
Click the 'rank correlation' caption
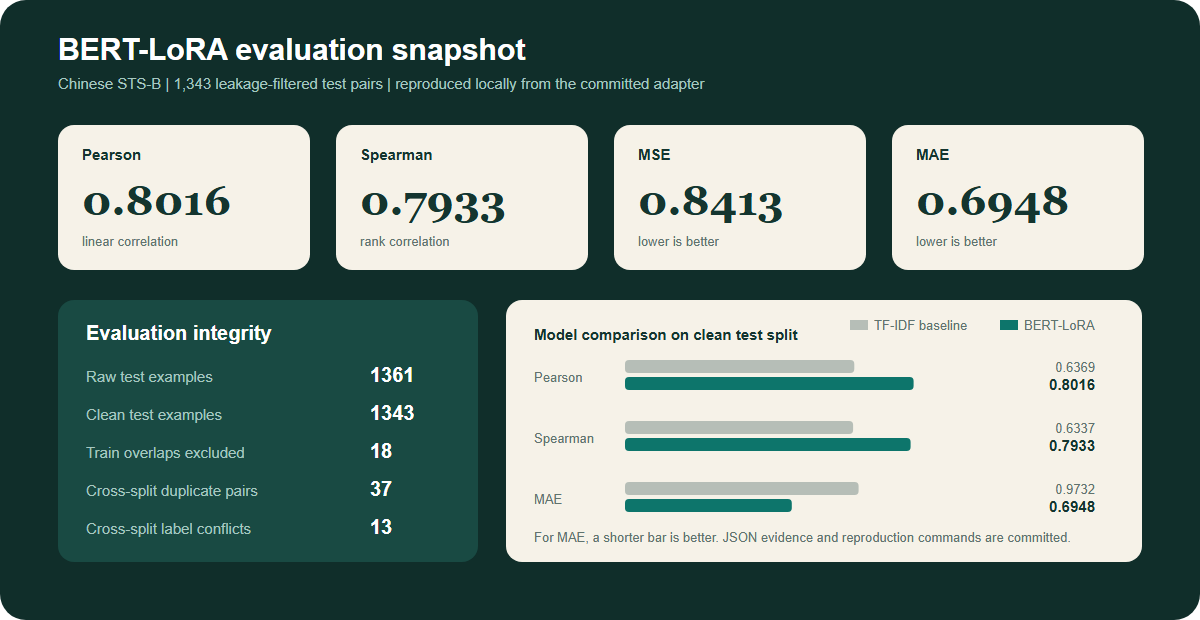(x=405, y=241)
